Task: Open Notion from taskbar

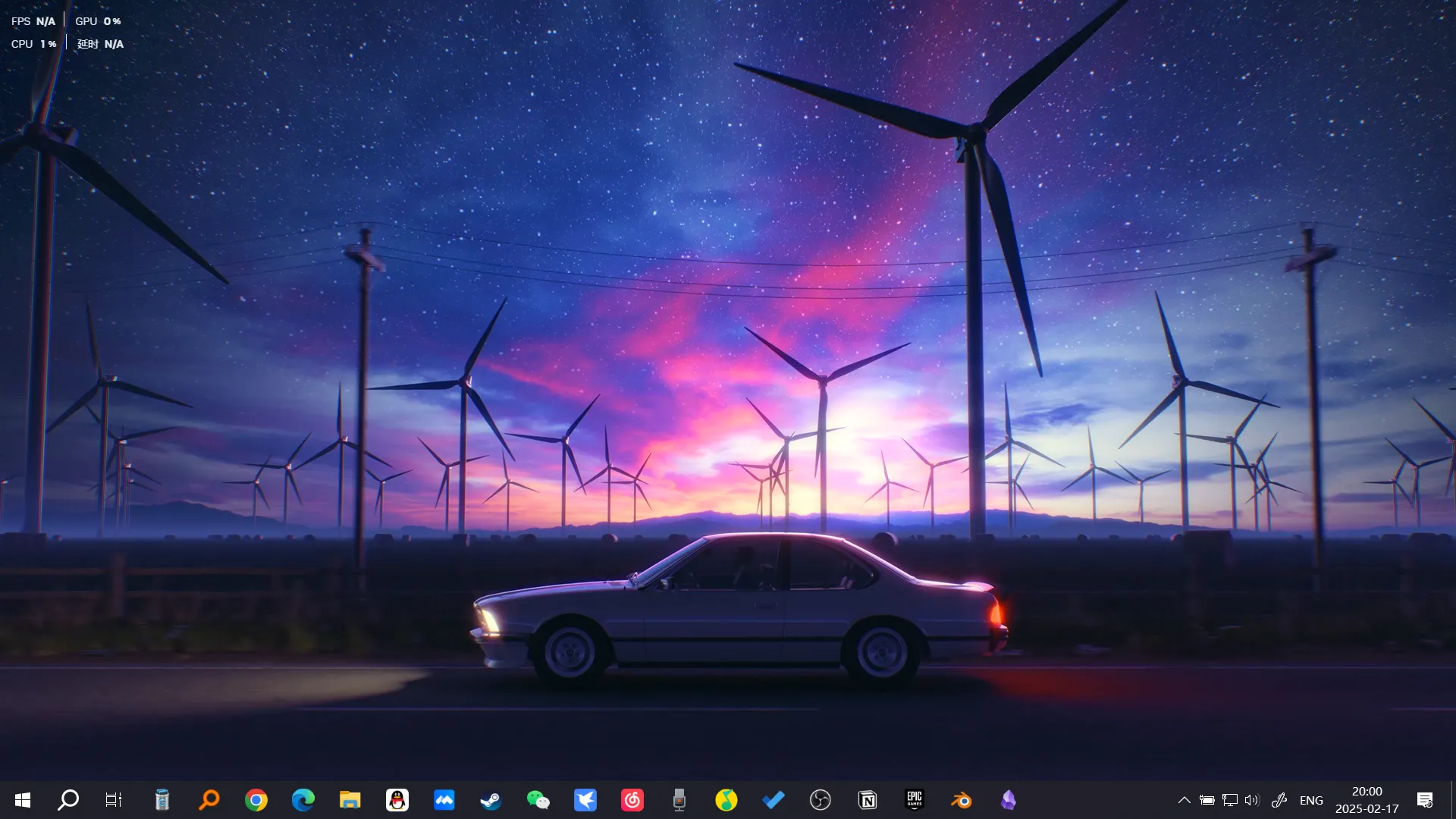Action: coord(868,800)
